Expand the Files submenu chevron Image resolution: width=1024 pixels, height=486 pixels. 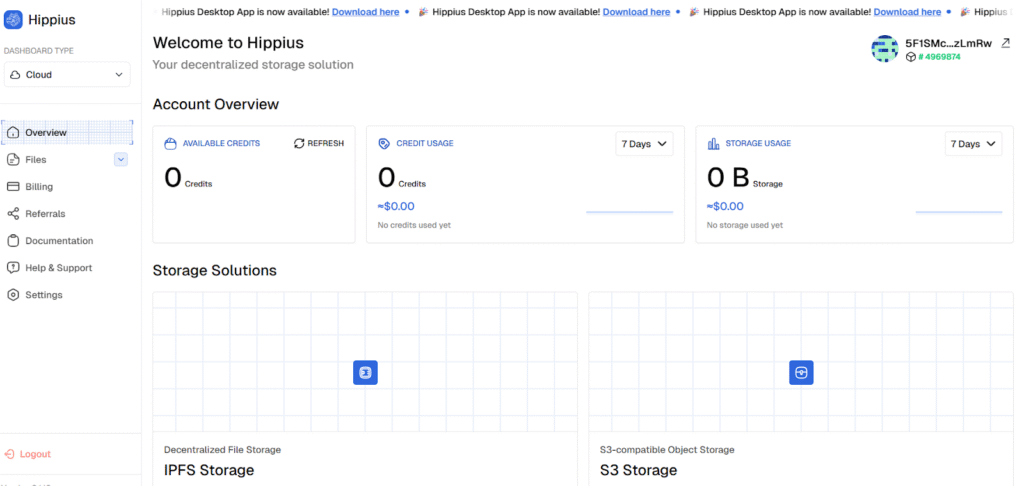point(121,159)
